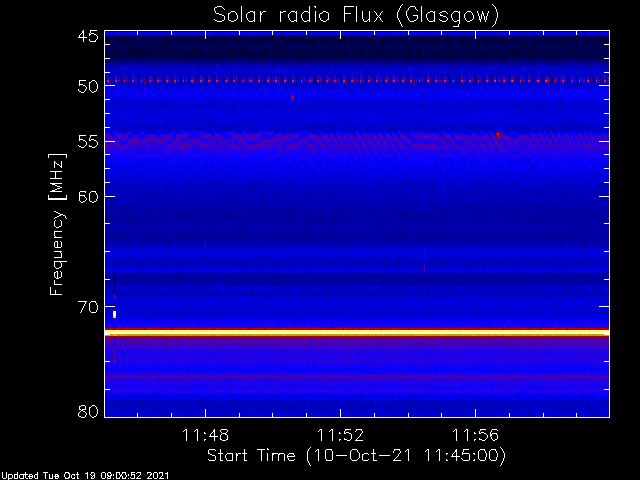Click the 11:56 time axis label
The image size is (640, 480).
click(475, 435)
